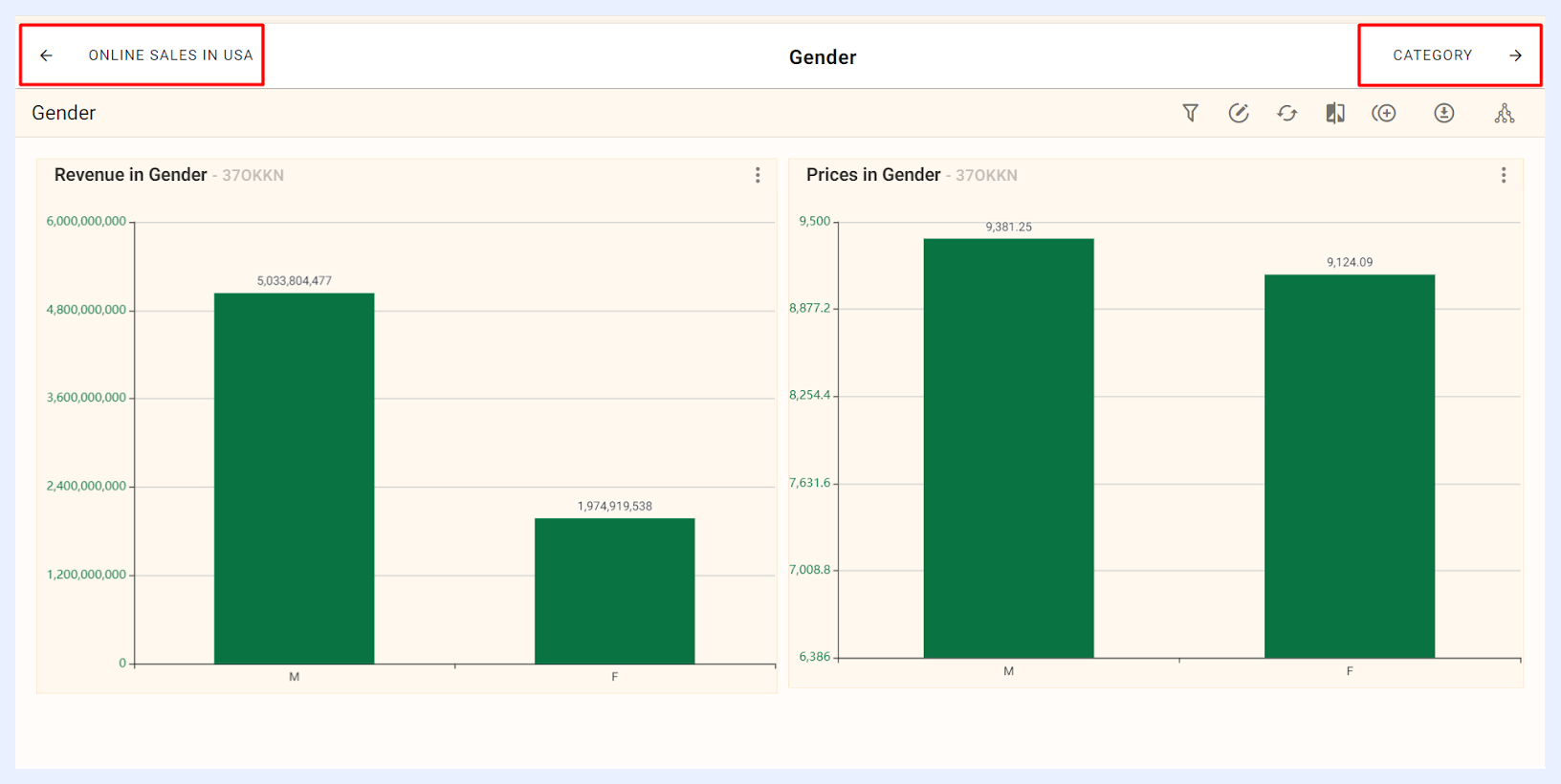The height and width of the screenshot is (784, 1561).
Task: Click '37OKKN' beside the Prices in Gender title
Action: point(987,176)
